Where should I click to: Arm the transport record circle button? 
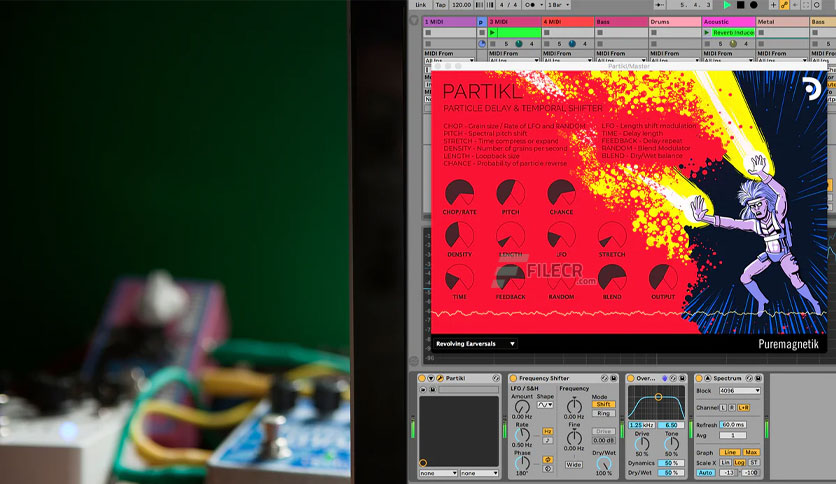click(753, 5)
